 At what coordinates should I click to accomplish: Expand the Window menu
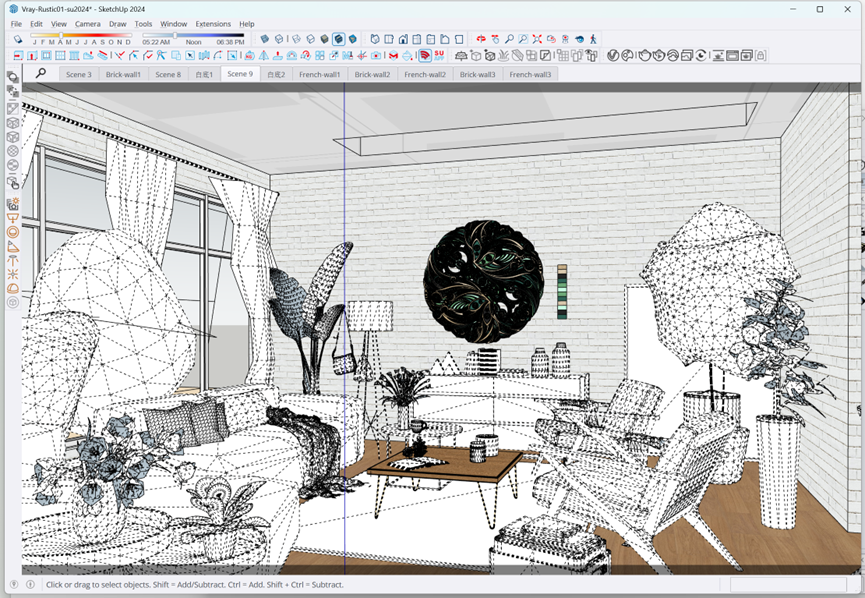click(173, 23)
